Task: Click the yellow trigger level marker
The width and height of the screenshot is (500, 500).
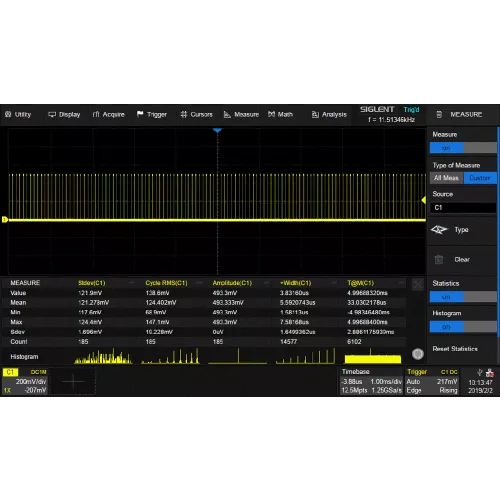Action: [424, 200]
